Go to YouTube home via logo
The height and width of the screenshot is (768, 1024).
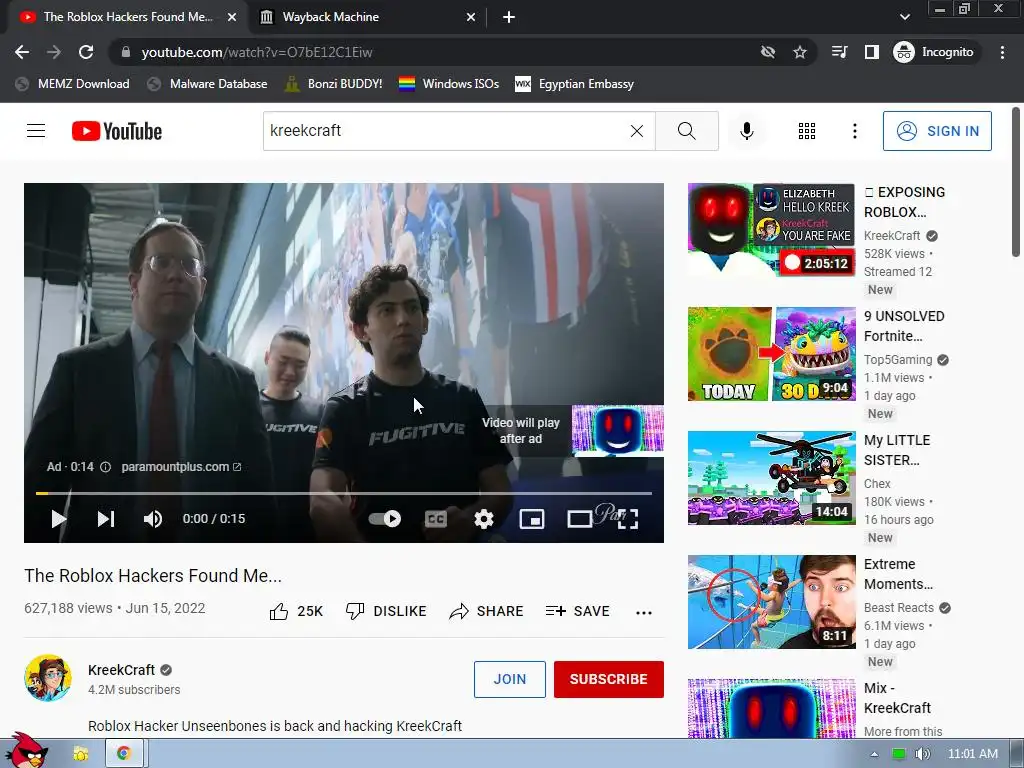(x=117, y=131)
